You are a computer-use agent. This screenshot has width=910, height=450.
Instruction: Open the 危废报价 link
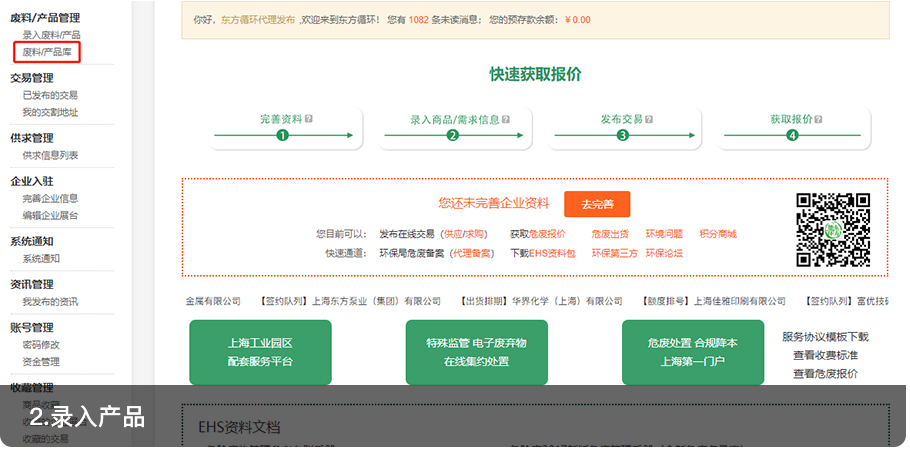[x=546, y=234]
